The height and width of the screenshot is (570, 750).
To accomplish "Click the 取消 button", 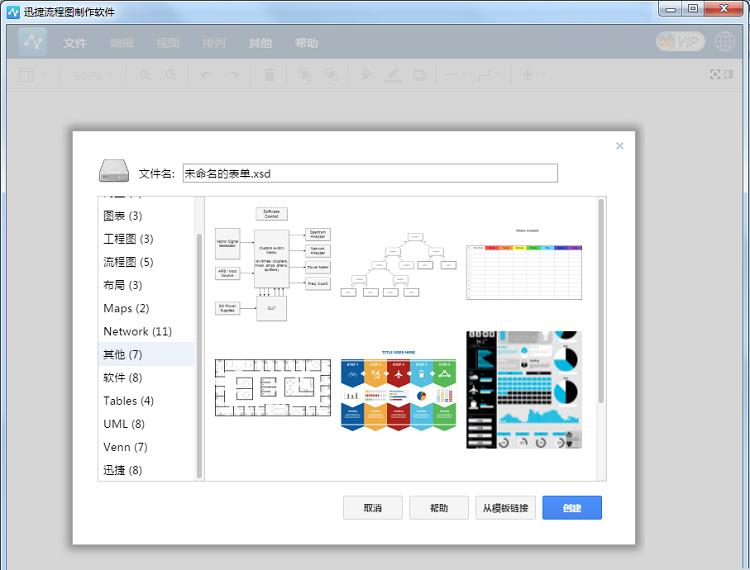I will (373, 508).
